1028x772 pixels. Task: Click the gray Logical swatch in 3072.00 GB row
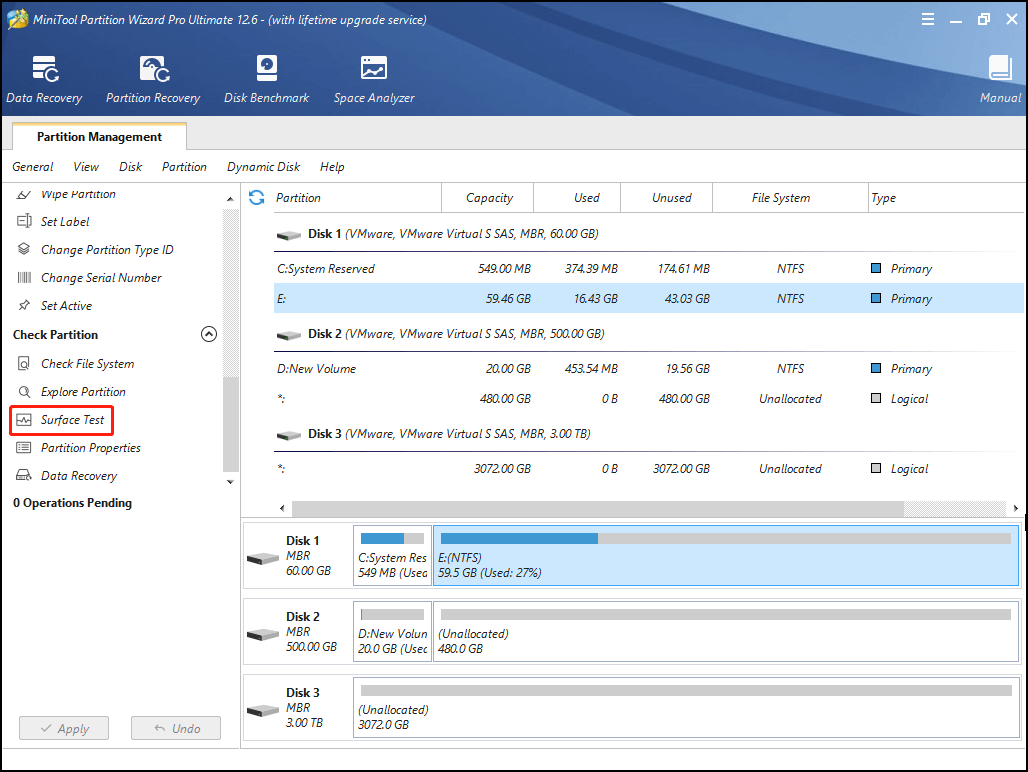pos(875,468)
